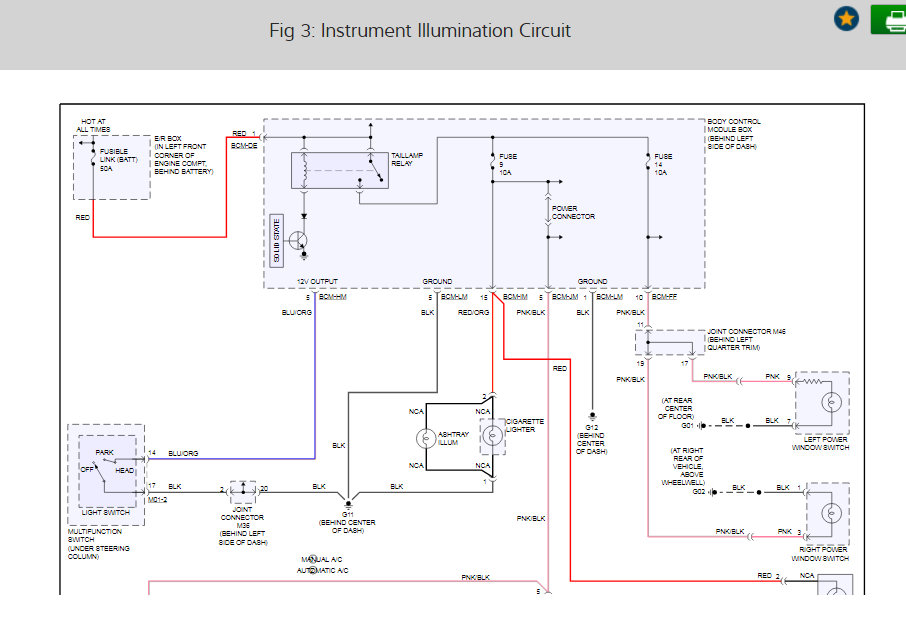Click the FUSE 14 10A label

pyautogui.click(x=663, y=164)
